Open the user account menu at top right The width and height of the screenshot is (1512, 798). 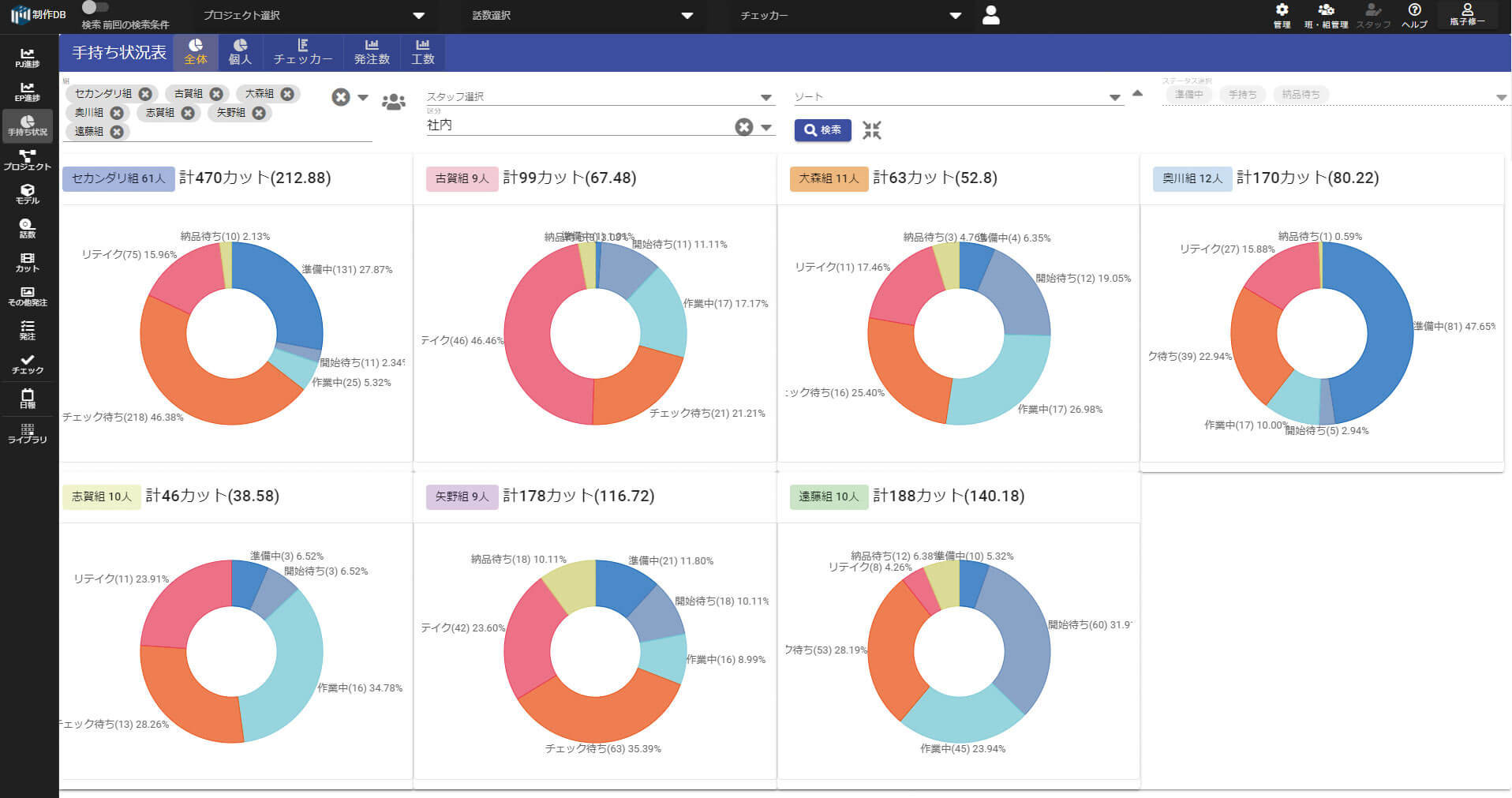coord(1467,15)
